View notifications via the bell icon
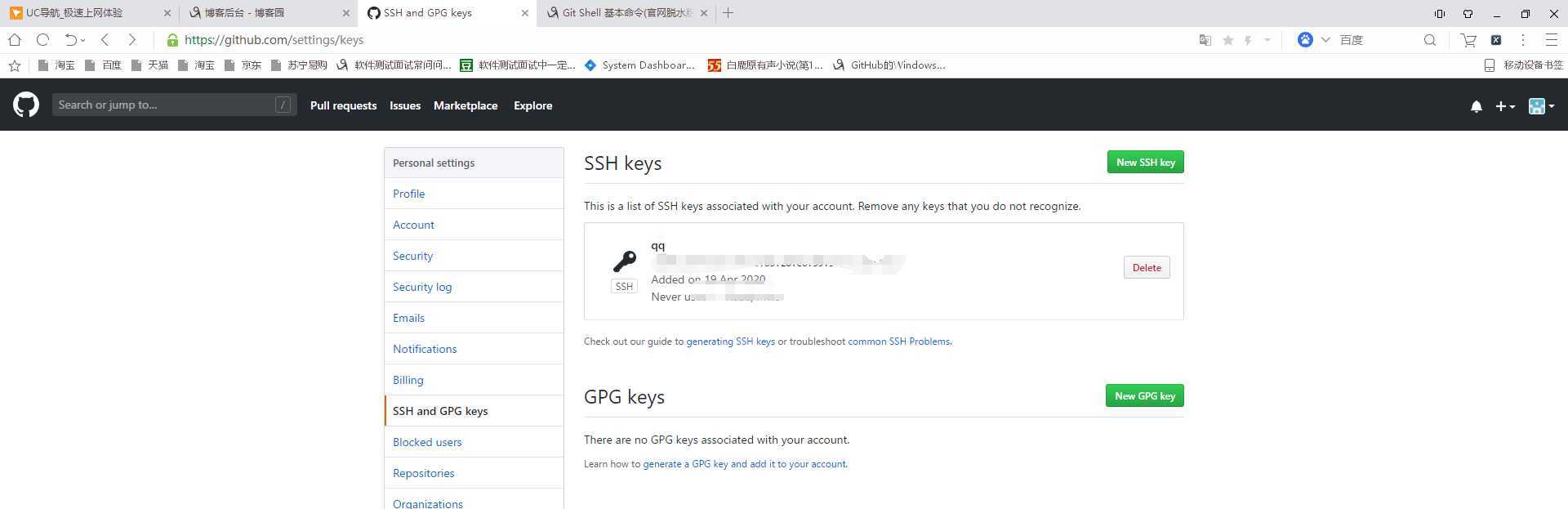The width and height of the screenshot is (1568, 509). coord(1476,106)
